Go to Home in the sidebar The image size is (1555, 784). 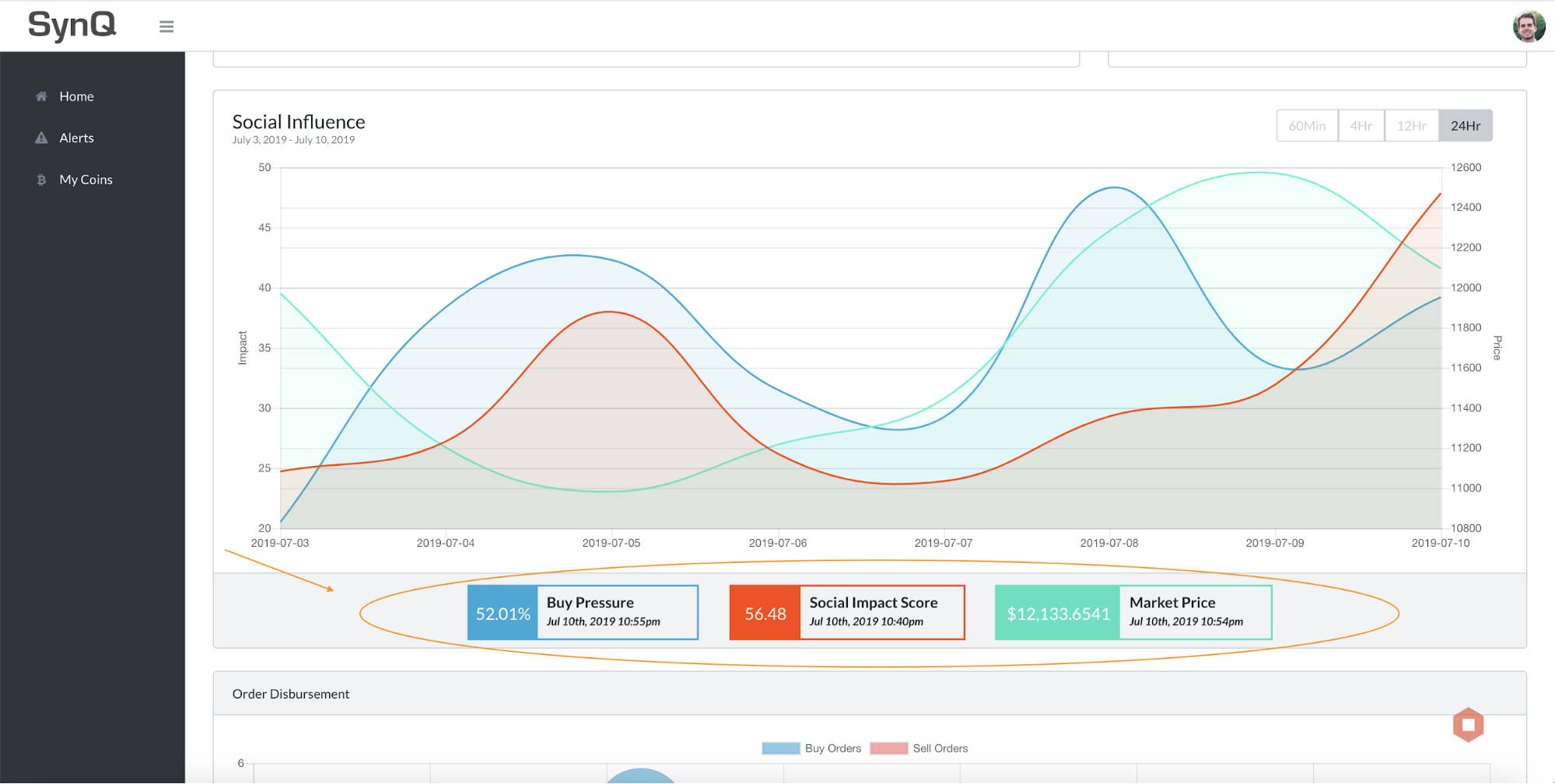pyautogui.click(x=76, y=96)
